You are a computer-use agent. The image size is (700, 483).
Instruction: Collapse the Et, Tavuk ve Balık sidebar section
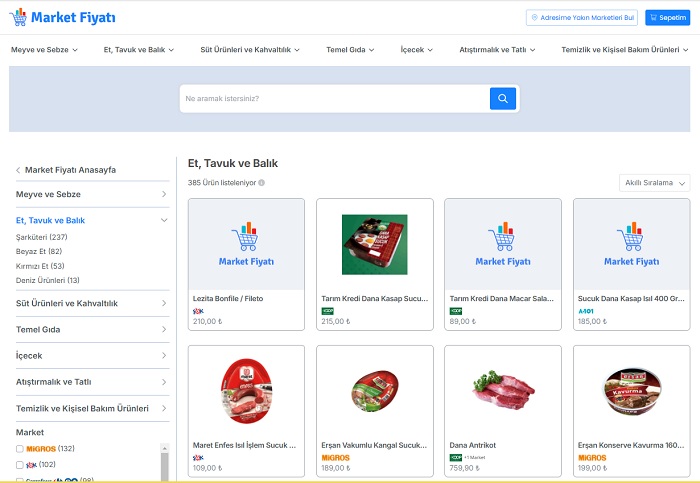[164, 220]
